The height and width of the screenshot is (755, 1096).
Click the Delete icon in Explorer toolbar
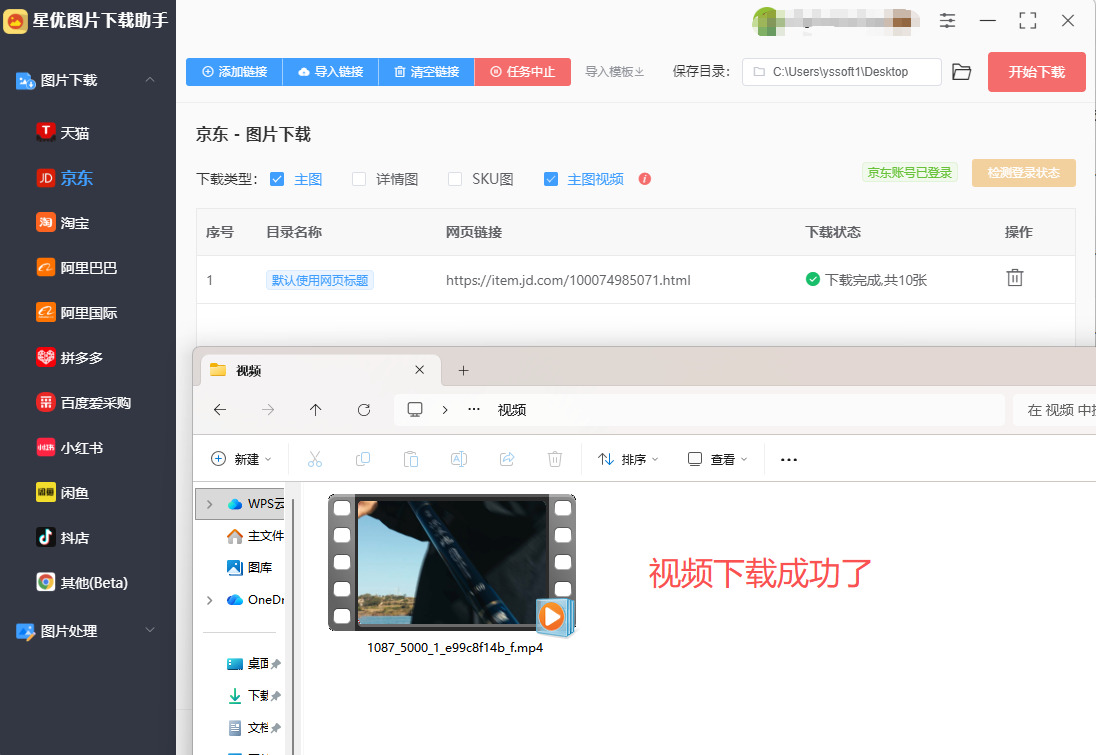coord(554,459)
